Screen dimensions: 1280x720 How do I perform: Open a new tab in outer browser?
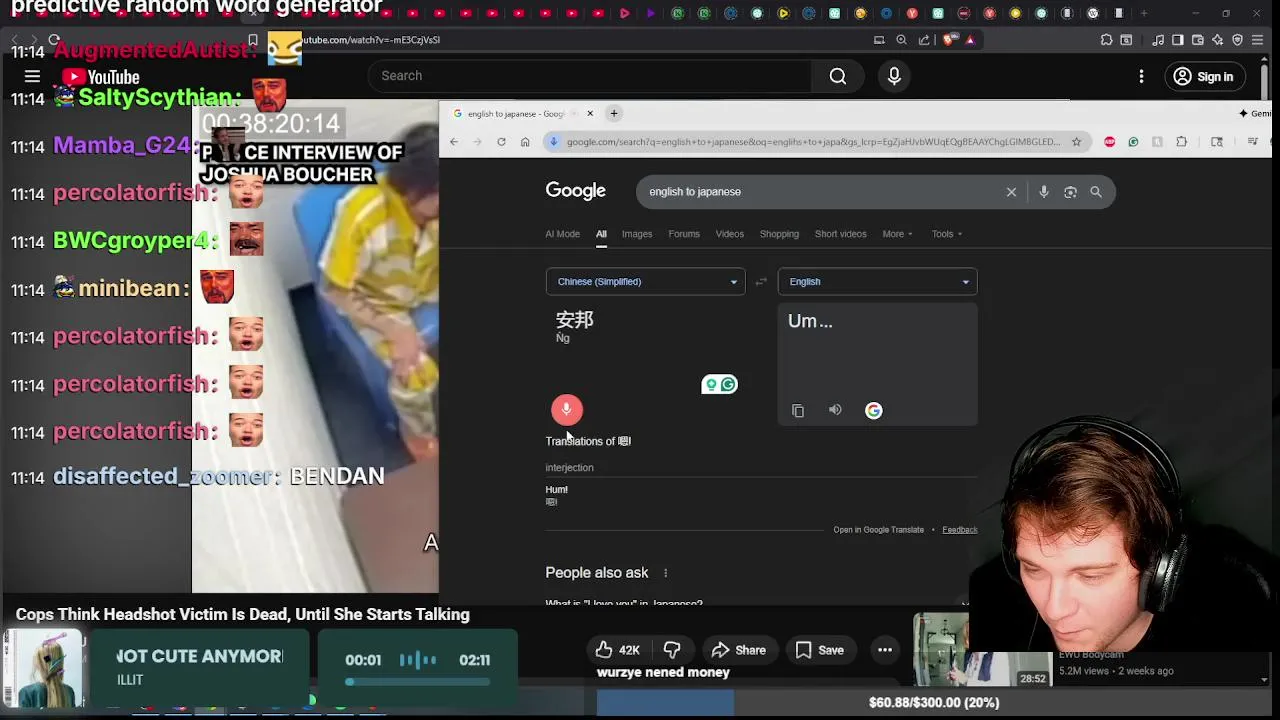pos(1144,13)
